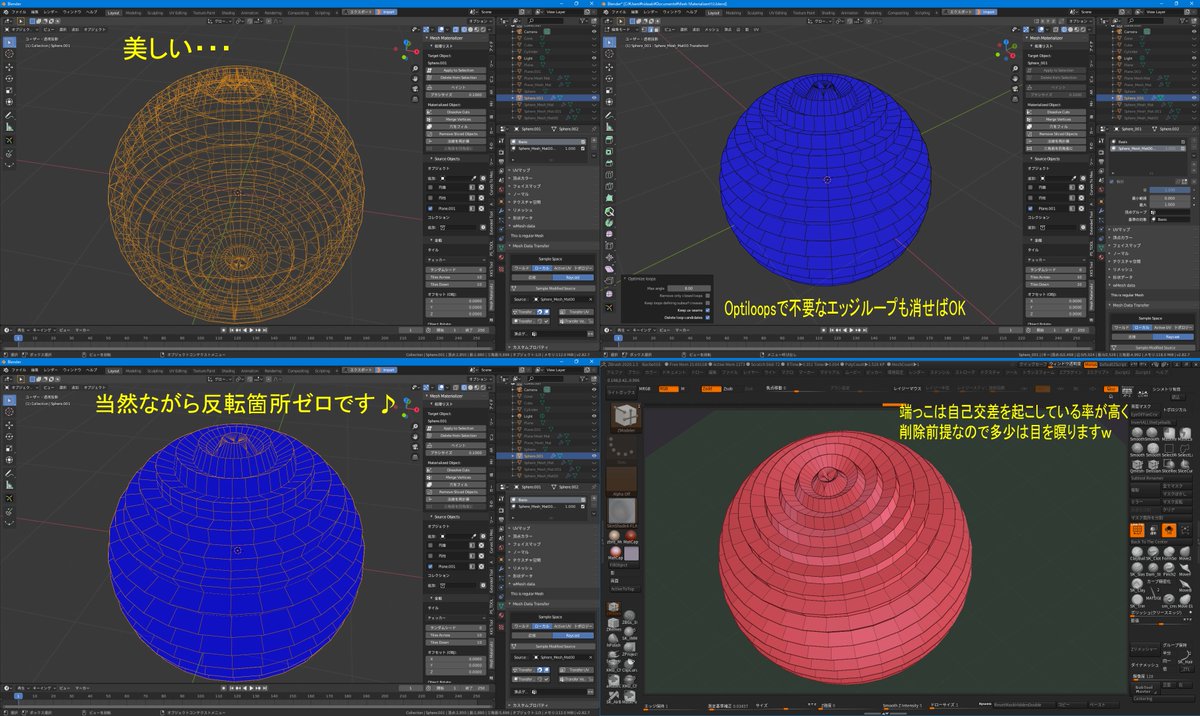
Task: Click 'Dissolve Cuts' in 美しい window
Action: coord(456,111)
